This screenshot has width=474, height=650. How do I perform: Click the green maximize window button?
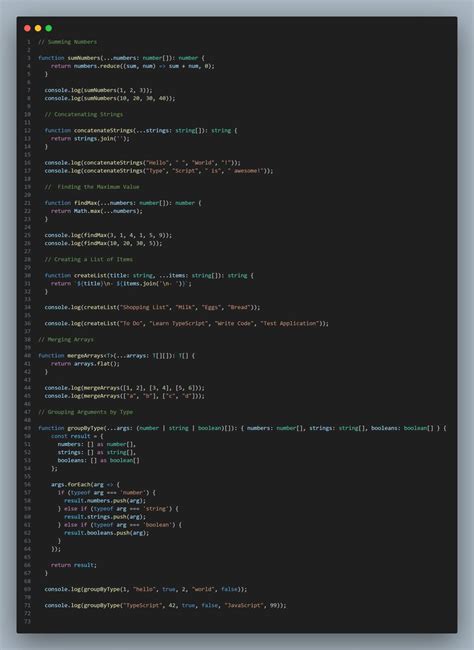point(49,28)
